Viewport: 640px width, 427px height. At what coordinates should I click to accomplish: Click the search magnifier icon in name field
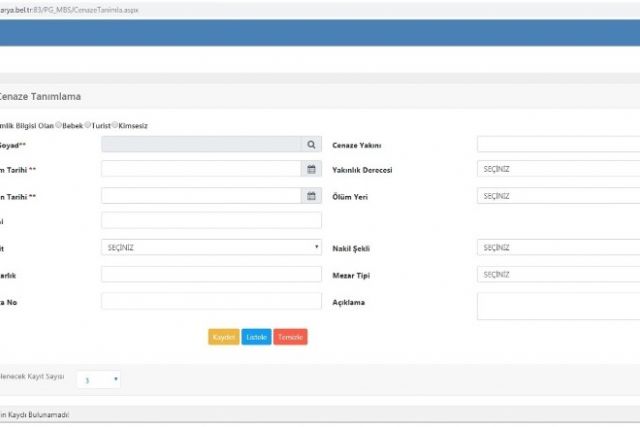pyautogui.click(x=311, y=144)
